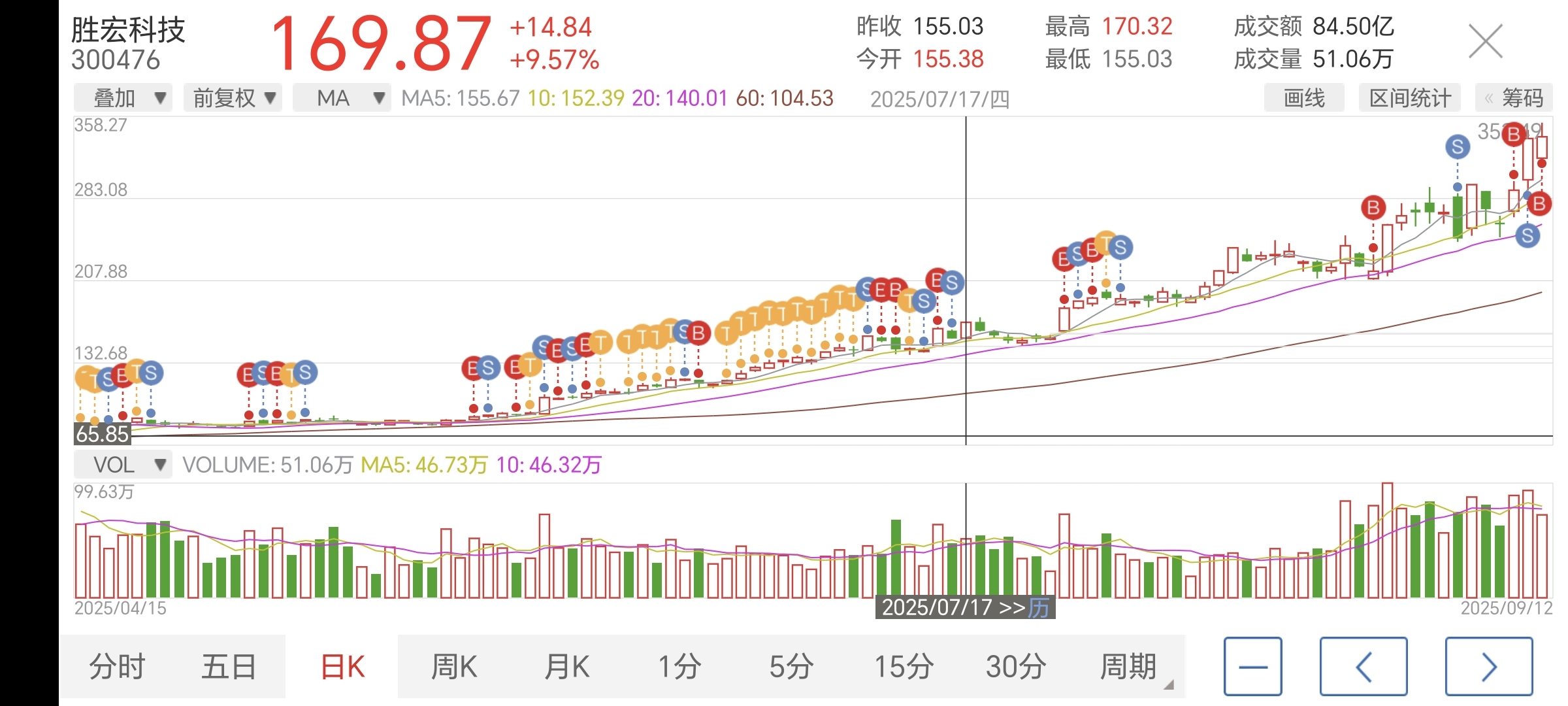Click the MA 10: 152.39 value
1568x706 pixels.
click(x=576, y=98)
